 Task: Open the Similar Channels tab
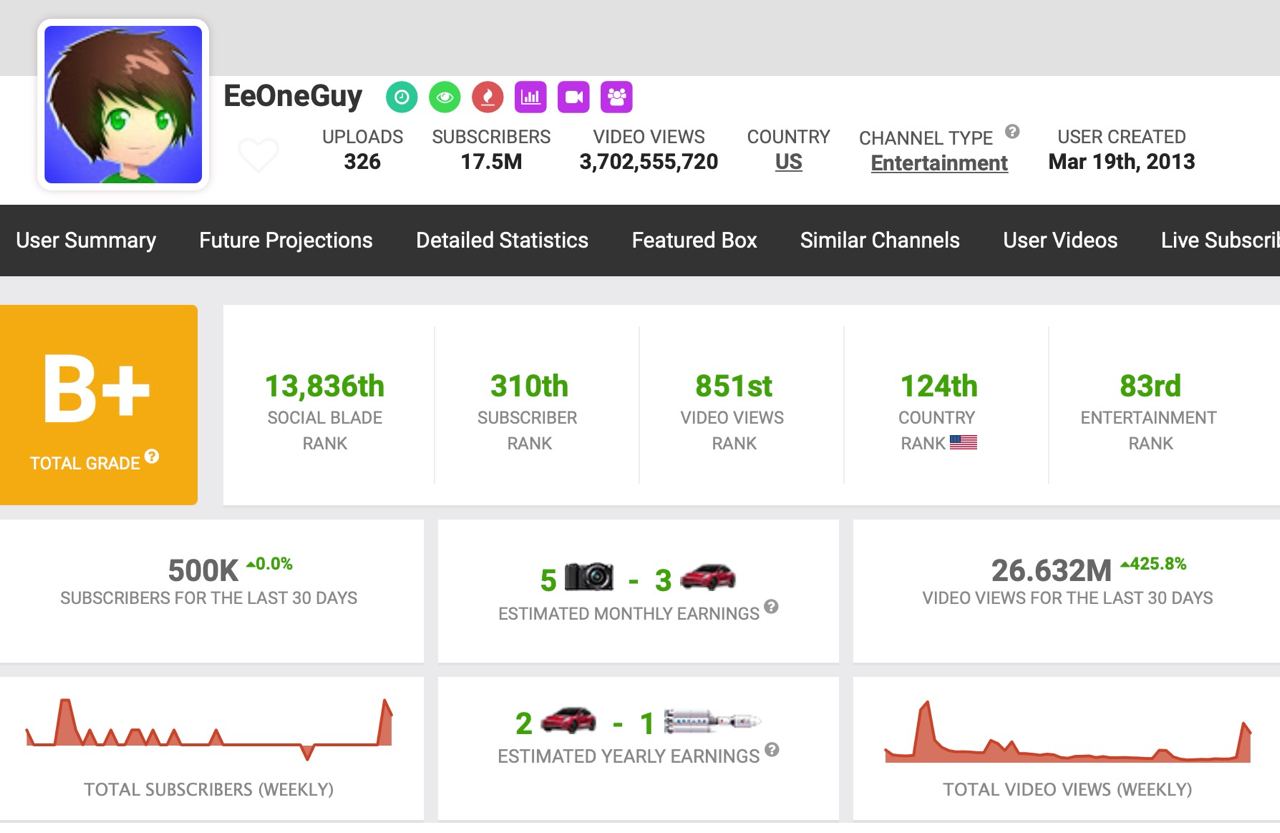pyautogui.click(x=880, y=240)
